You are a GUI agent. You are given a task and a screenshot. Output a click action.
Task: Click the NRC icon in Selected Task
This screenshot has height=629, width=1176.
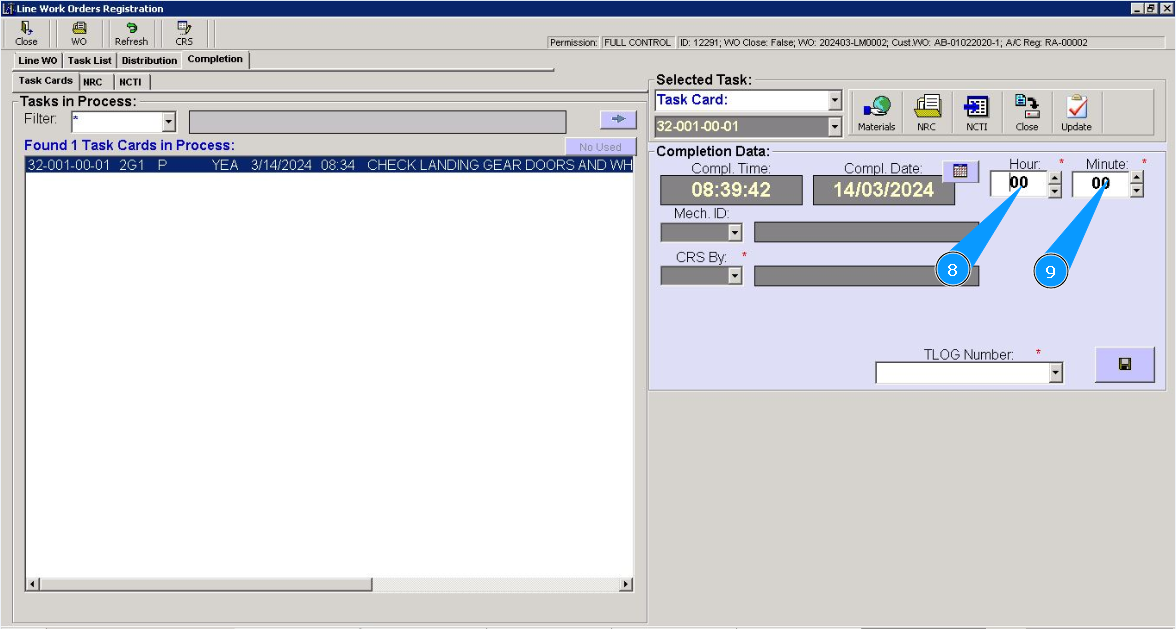coord(927,113)
